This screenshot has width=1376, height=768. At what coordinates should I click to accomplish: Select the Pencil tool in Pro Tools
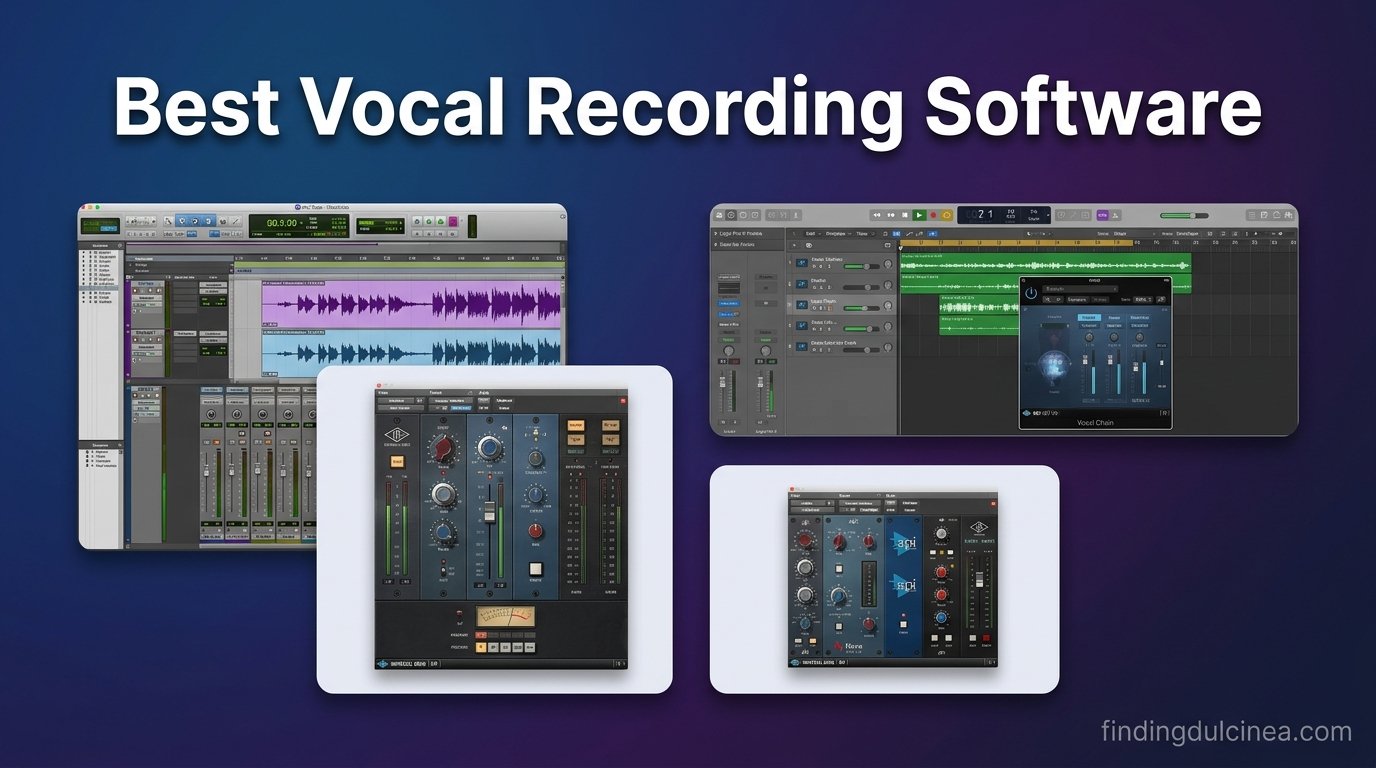click(x=236, y=221)
